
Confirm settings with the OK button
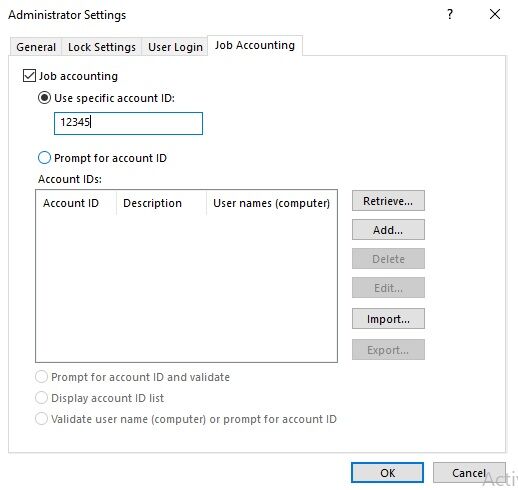point(387,473)
